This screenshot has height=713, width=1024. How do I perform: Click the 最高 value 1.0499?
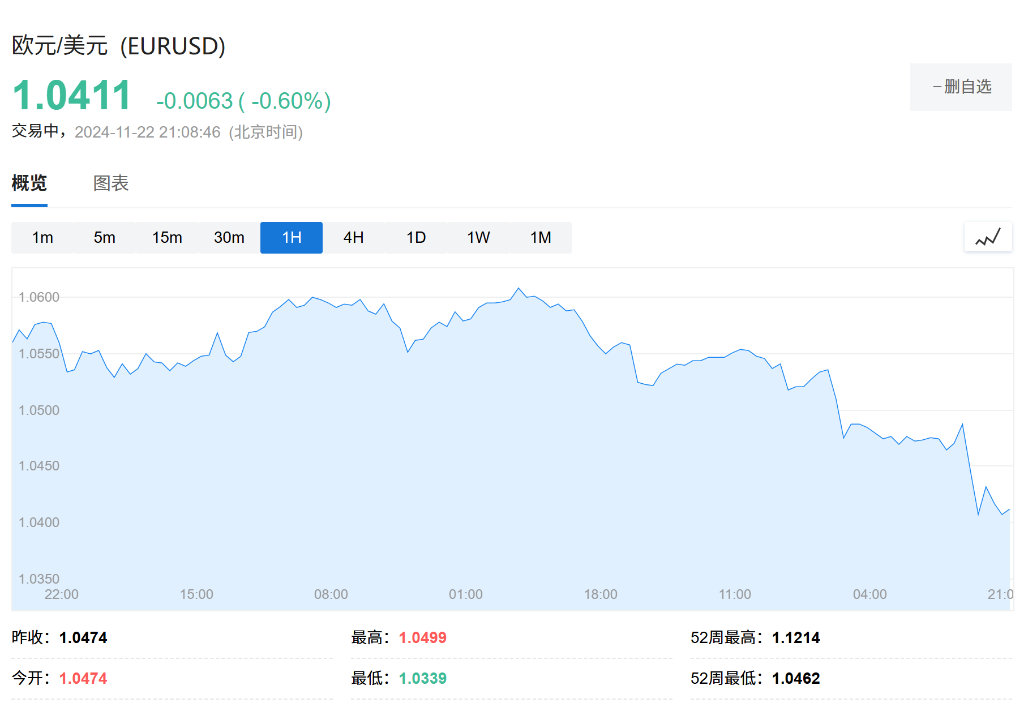coord(422,638)
